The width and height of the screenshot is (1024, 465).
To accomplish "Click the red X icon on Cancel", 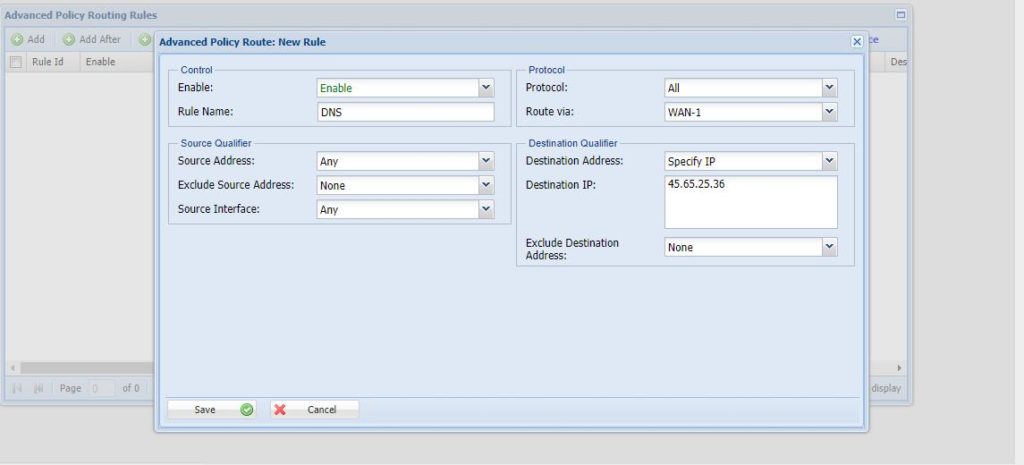I will [280, 410].
